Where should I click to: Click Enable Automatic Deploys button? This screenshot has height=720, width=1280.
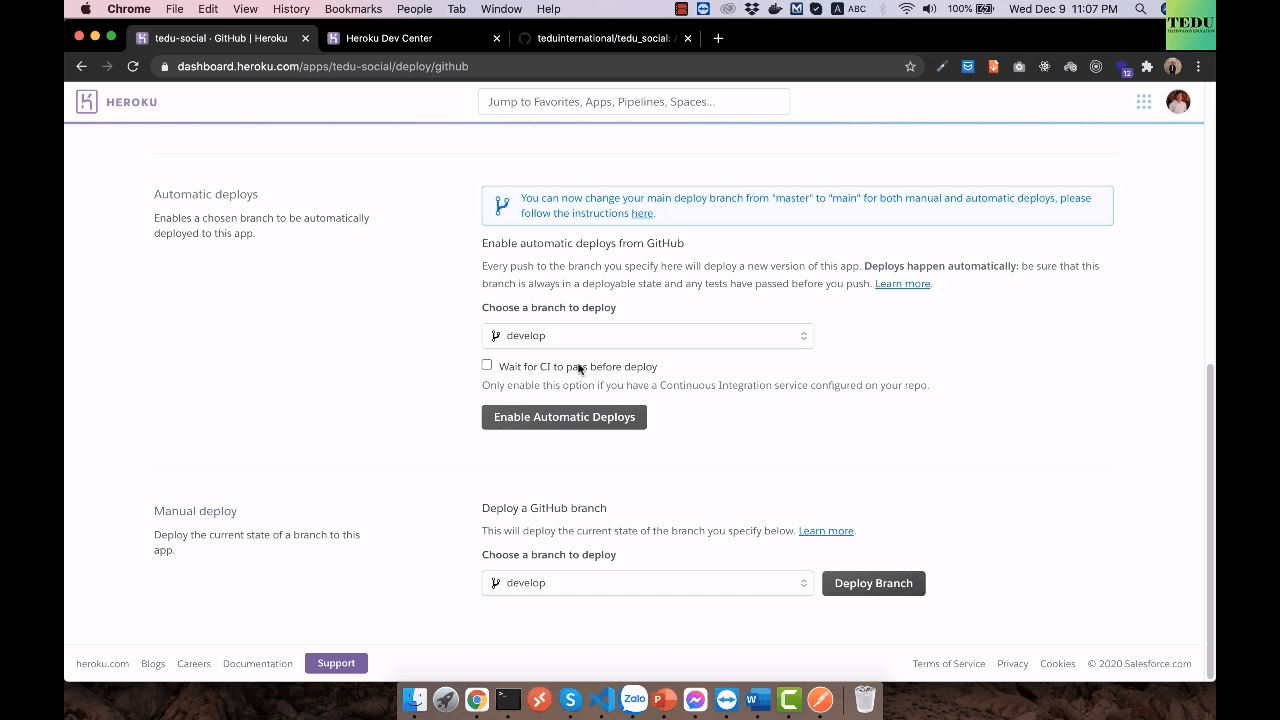(x=564, y=417)
